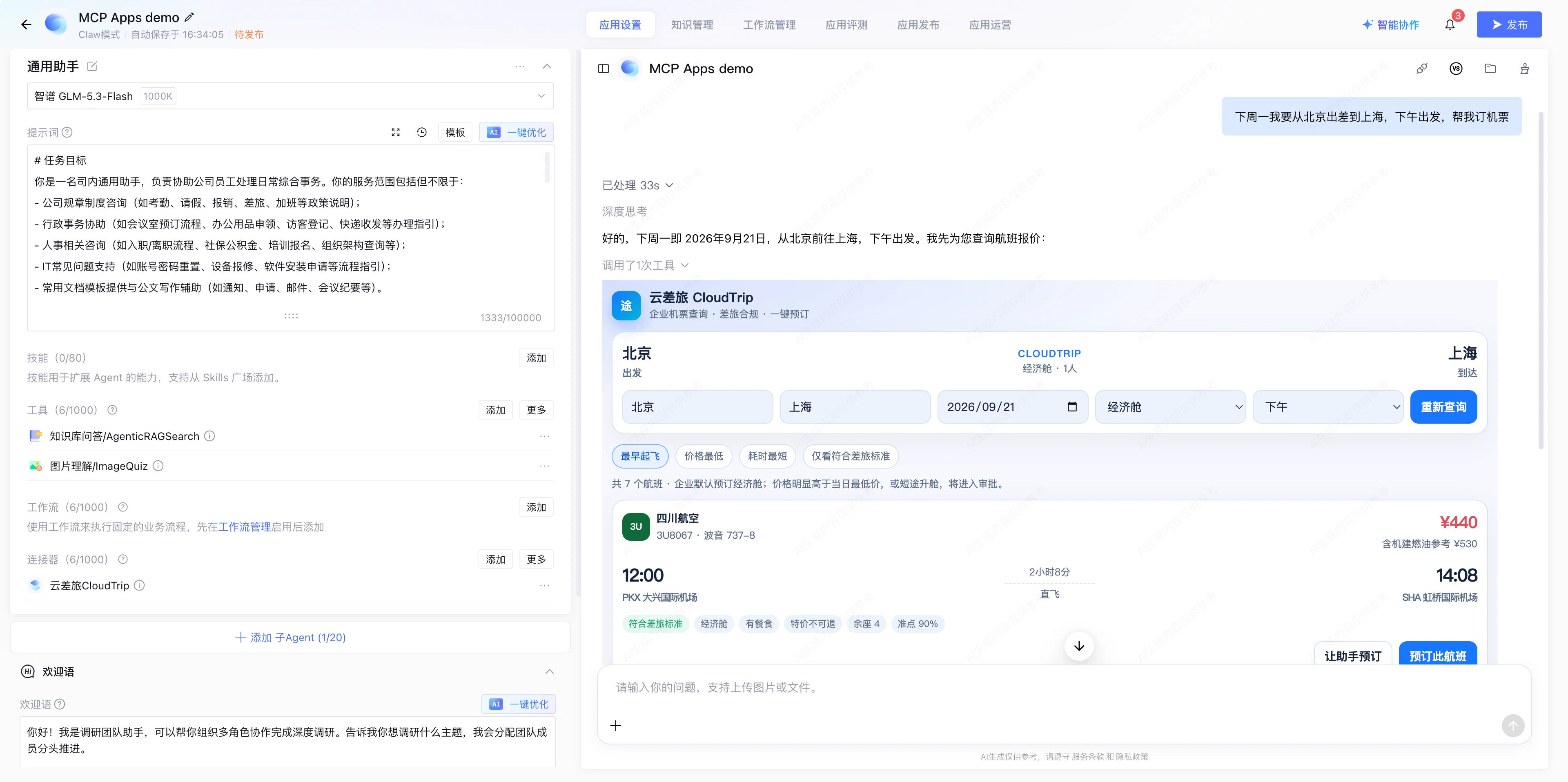This screenshot has width=1568, height=782.
Task: Clear the chat with the broom icon
Action: point(1525,69)
